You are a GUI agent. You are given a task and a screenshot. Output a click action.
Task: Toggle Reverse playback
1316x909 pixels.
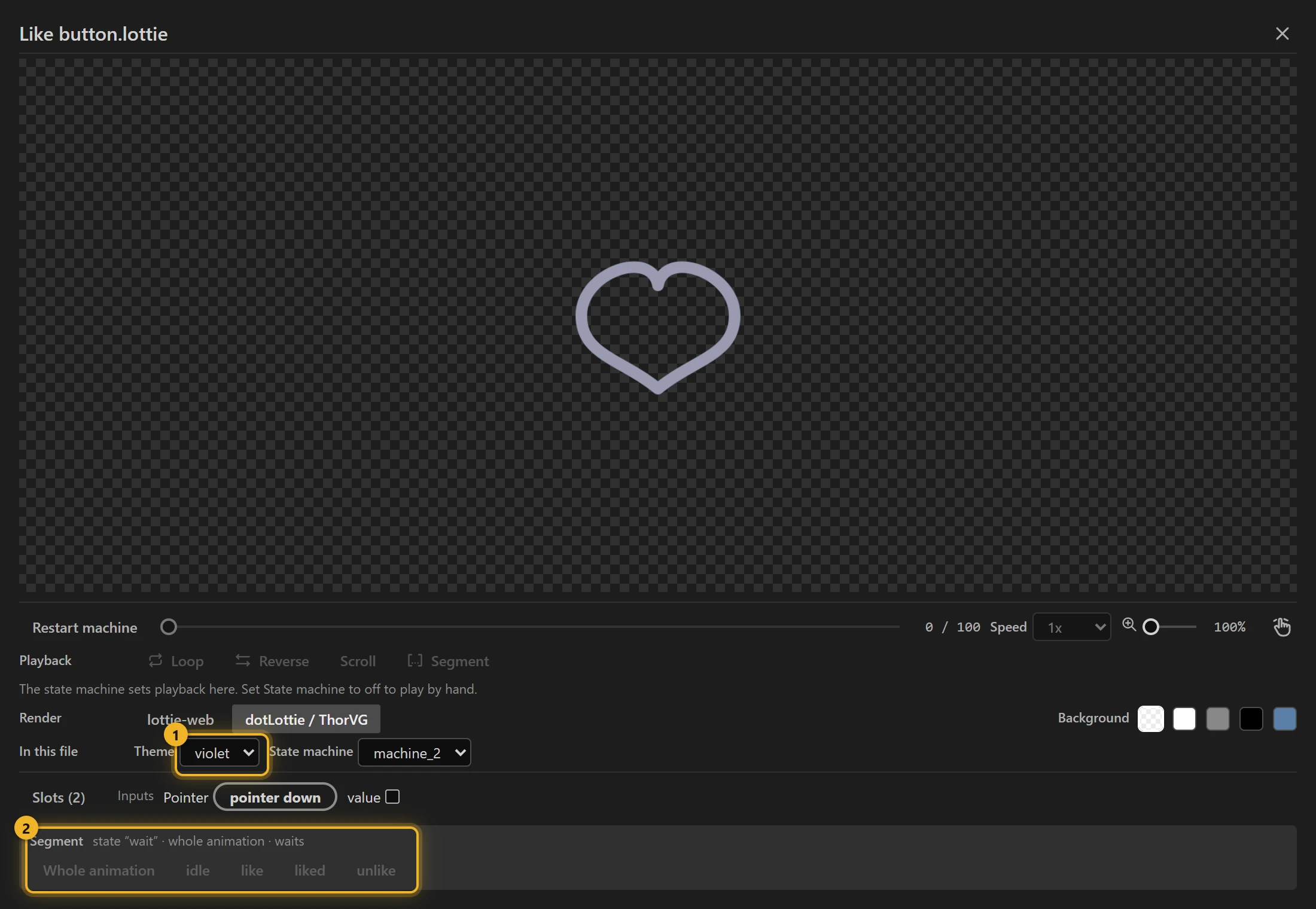272,661
